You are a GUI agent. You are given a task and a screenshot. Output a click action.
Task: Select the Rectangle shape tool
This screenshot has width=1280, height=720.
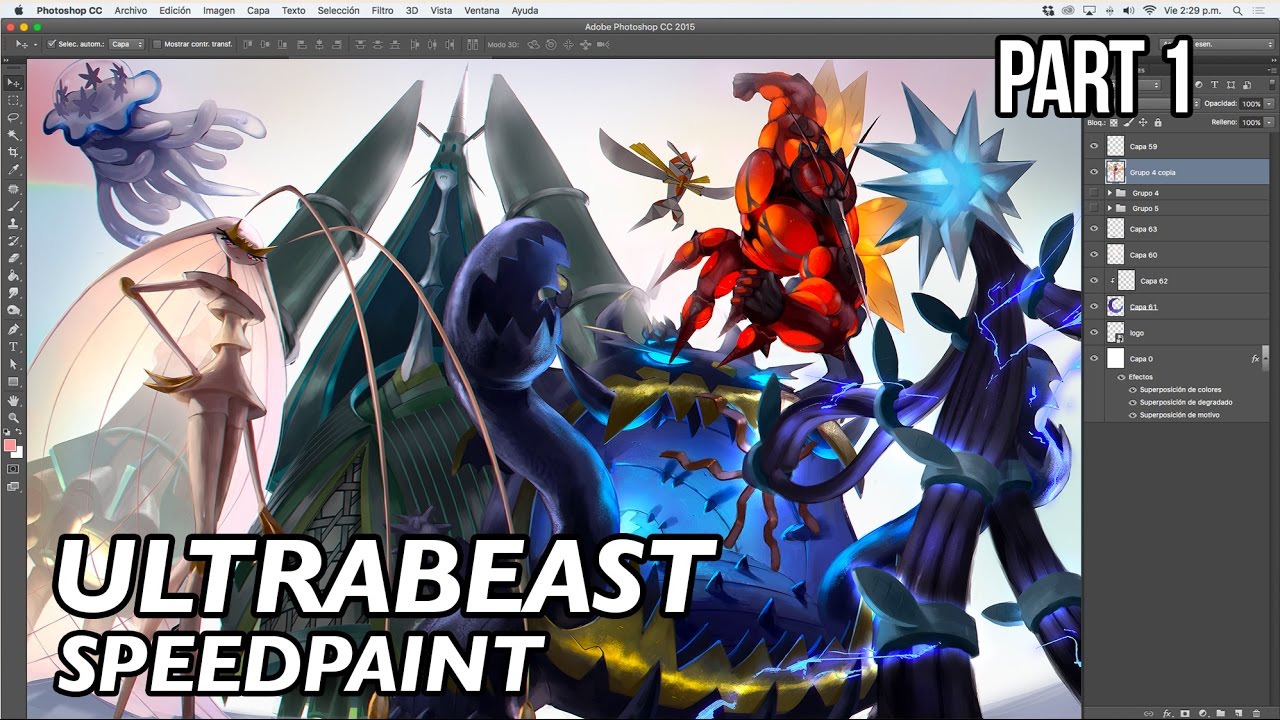point(14,380)
